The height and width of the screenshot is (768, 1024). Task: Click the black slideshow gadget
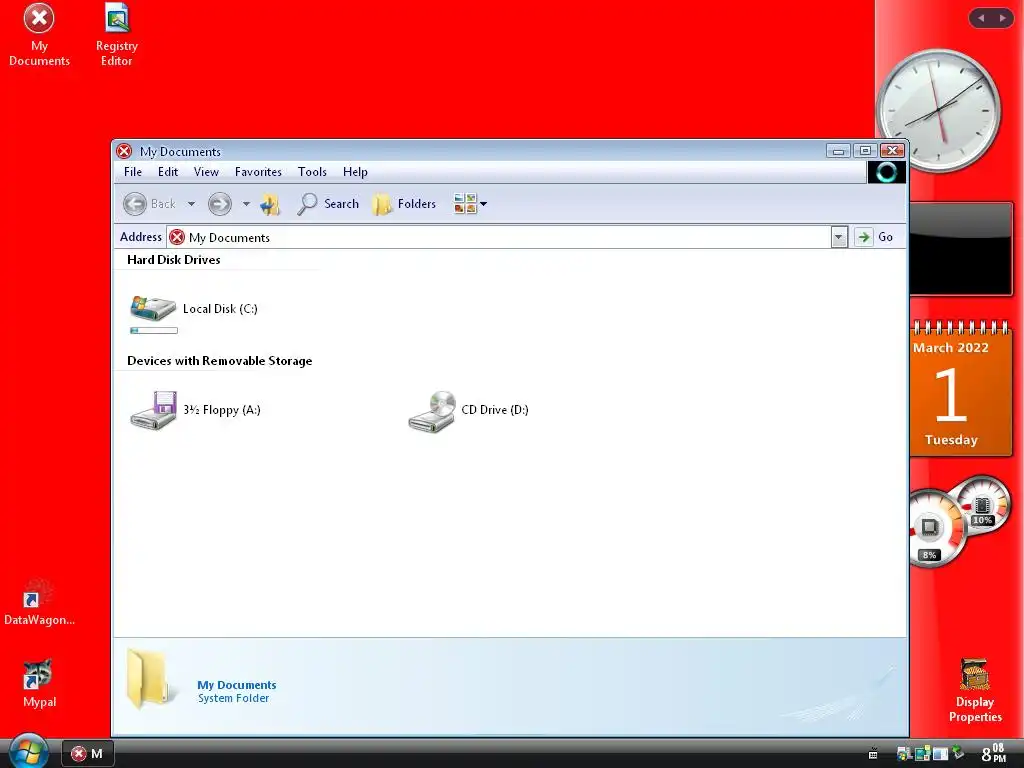961,248
